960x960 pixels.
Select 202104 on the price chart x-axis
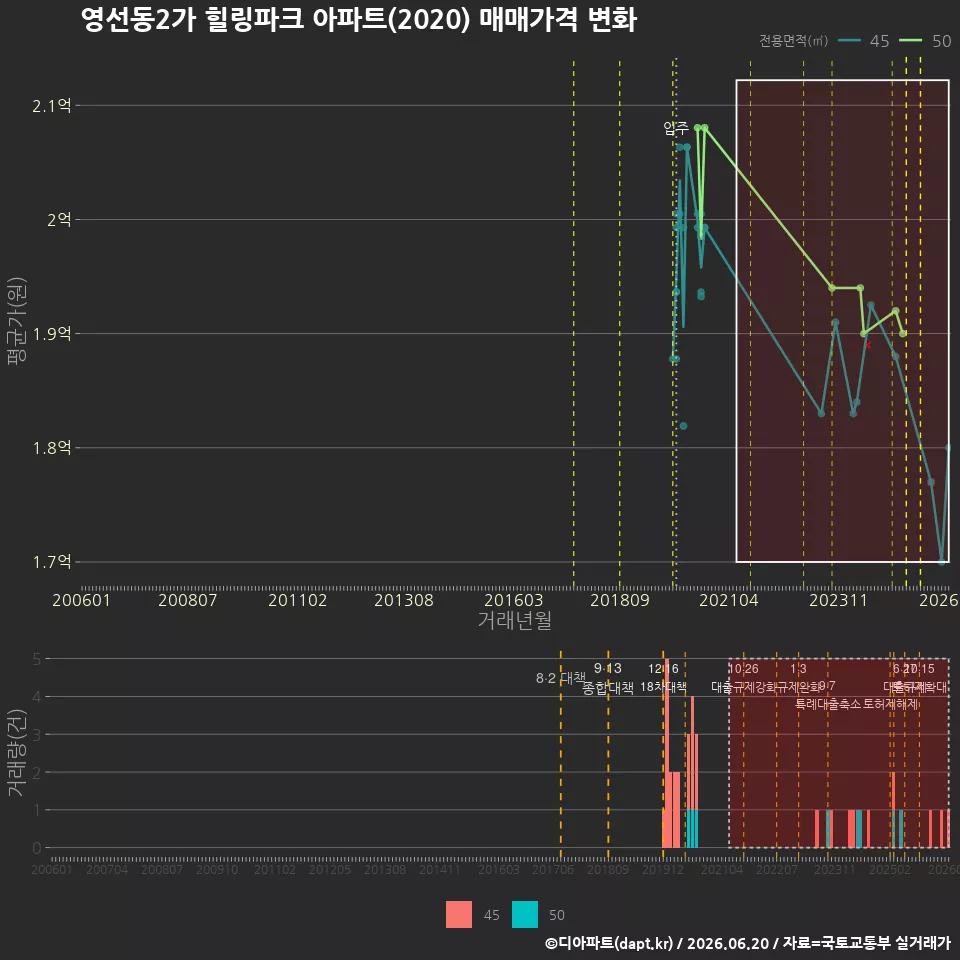pyautogui.click(x=729, y=600)
